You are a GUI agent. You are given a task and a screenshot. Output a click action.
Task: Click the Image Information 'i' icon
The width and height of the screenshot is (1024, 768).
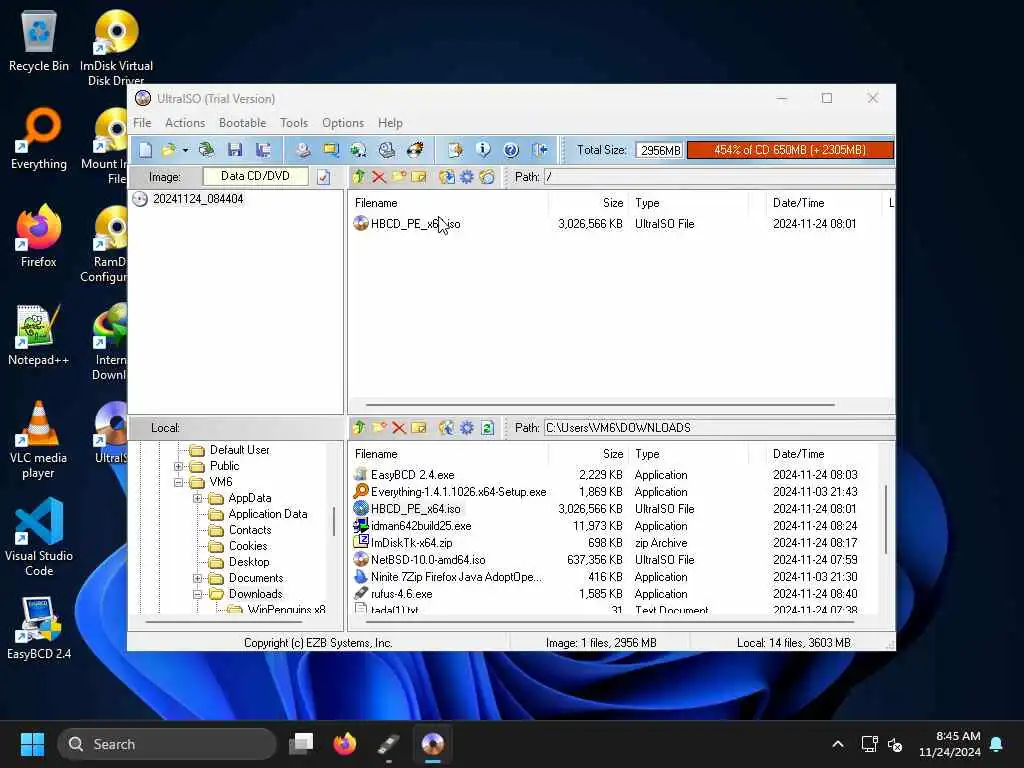point(483,150)
